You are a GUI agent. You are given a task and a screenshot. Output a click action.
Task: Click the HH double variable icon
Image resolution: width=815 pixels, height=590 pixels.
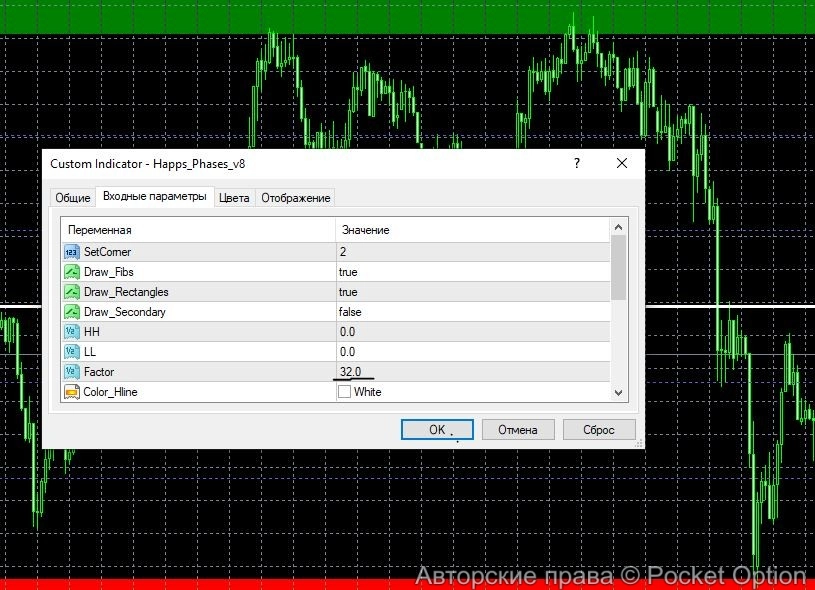click(x=72, y=332)
